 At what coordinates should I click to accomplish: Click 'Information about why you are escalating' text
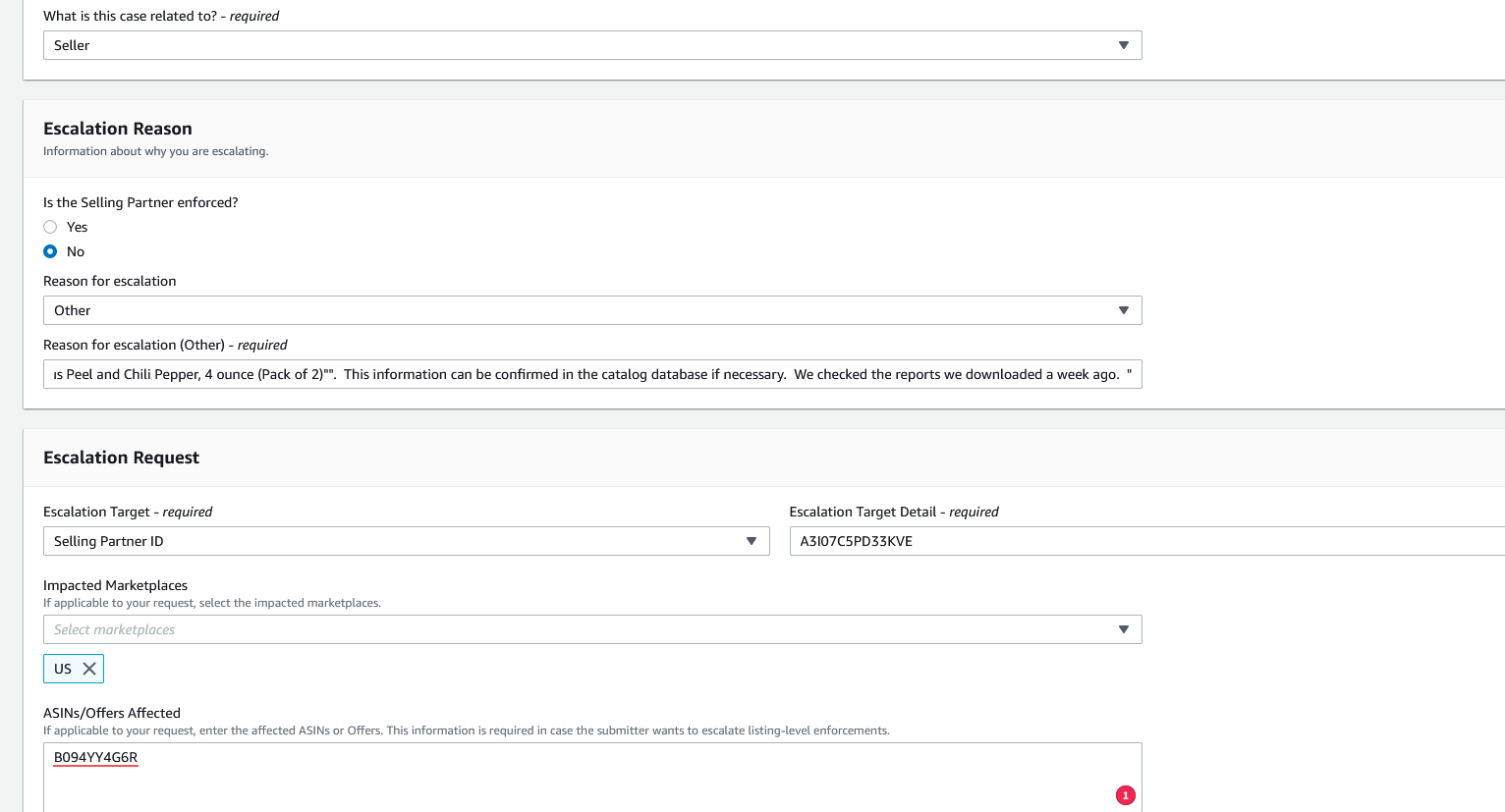155,151
